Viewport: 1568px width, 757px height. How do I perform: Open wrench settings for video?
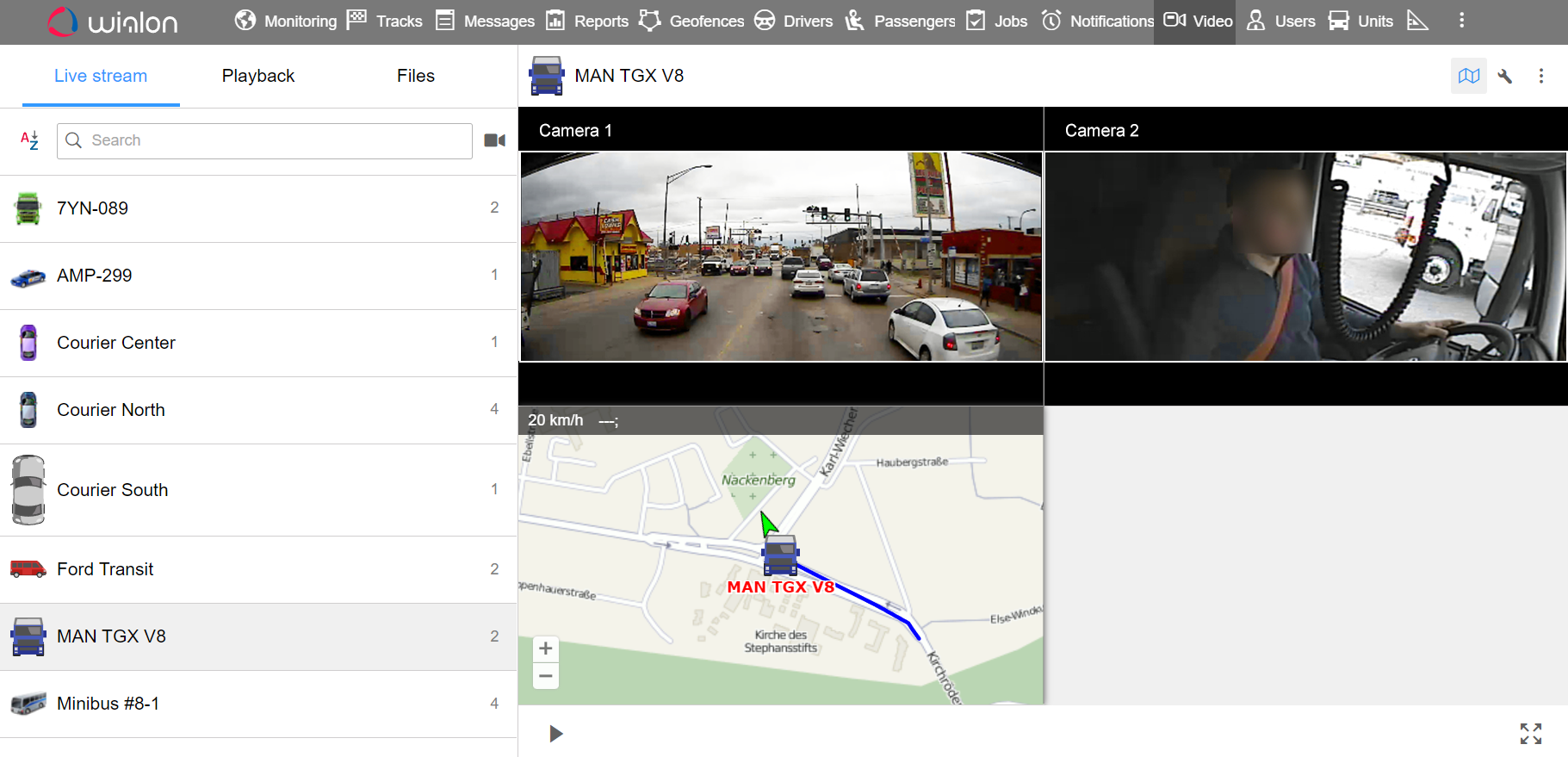point(1505,76)
